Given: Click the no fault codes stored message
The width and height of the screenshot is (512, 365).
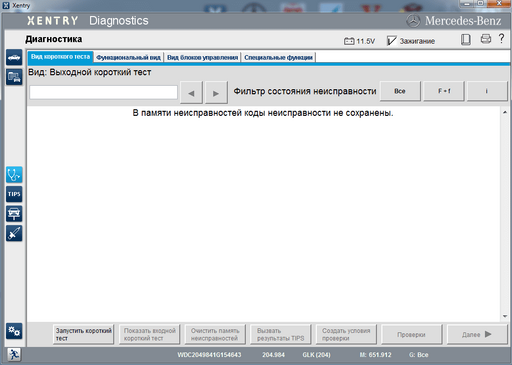Looking at the screenshot, I should [263, 113].
